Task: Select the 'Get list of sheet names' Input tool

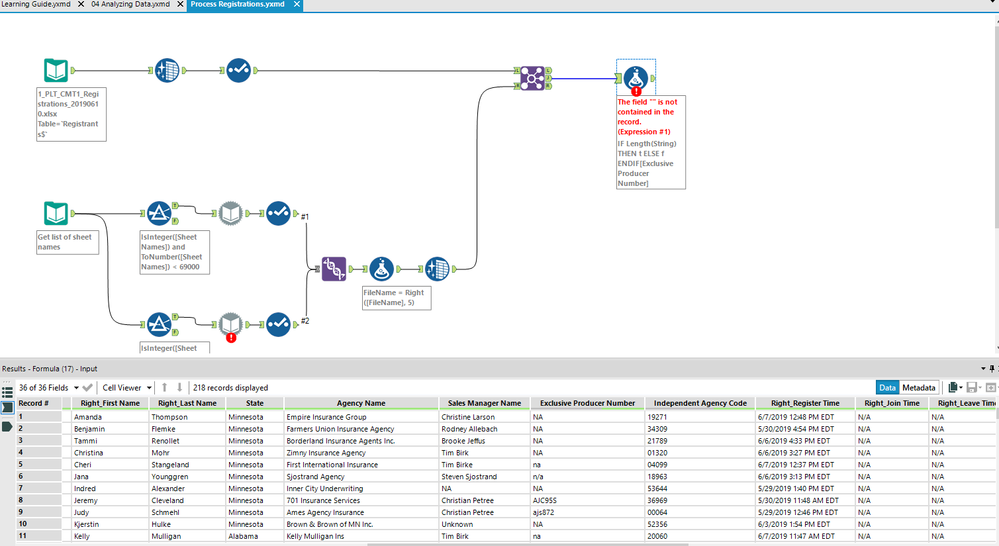Action: coord(56,213)
